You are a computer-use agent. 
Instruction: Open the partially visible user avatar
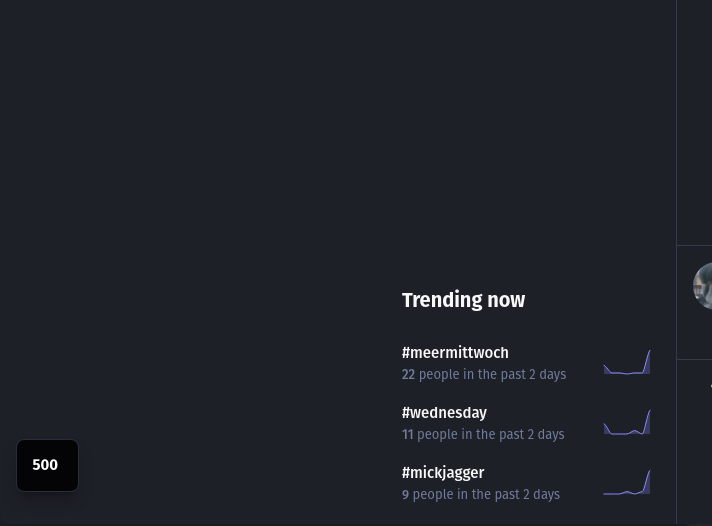point(703,286)
